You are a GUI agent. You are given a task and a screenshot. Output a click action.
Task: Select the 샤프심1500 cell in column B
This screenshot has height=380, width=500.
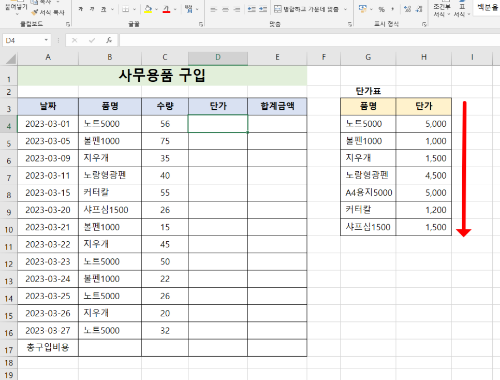point(110,210)
